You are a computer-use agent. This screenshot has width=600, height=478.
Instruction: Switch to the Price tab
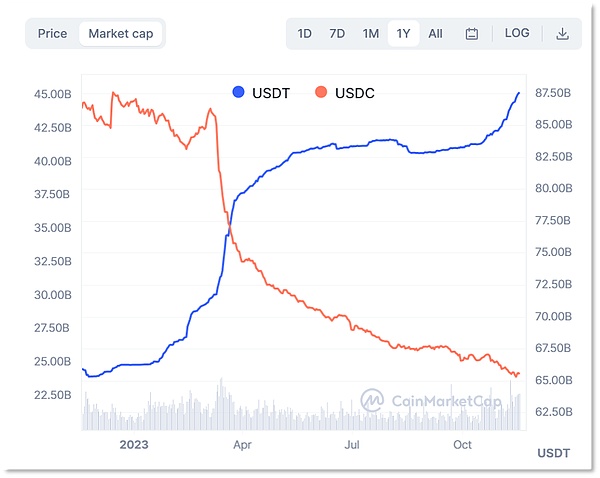52,33
